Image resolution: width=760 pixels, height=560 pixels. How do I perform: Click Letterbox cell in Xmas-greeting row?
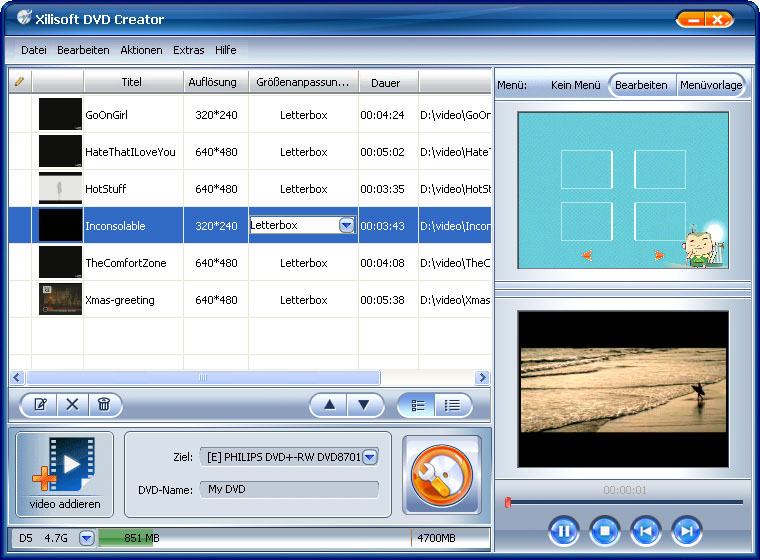(303, 300)
